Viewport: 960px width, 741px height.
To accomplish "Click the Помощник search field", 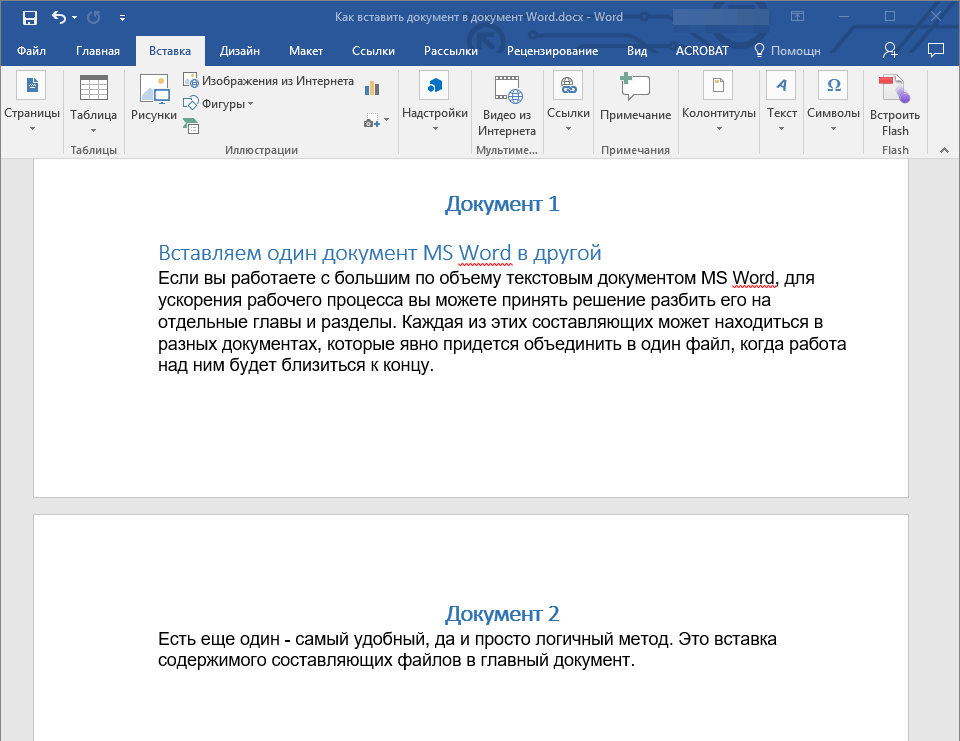I will [787, 51].
